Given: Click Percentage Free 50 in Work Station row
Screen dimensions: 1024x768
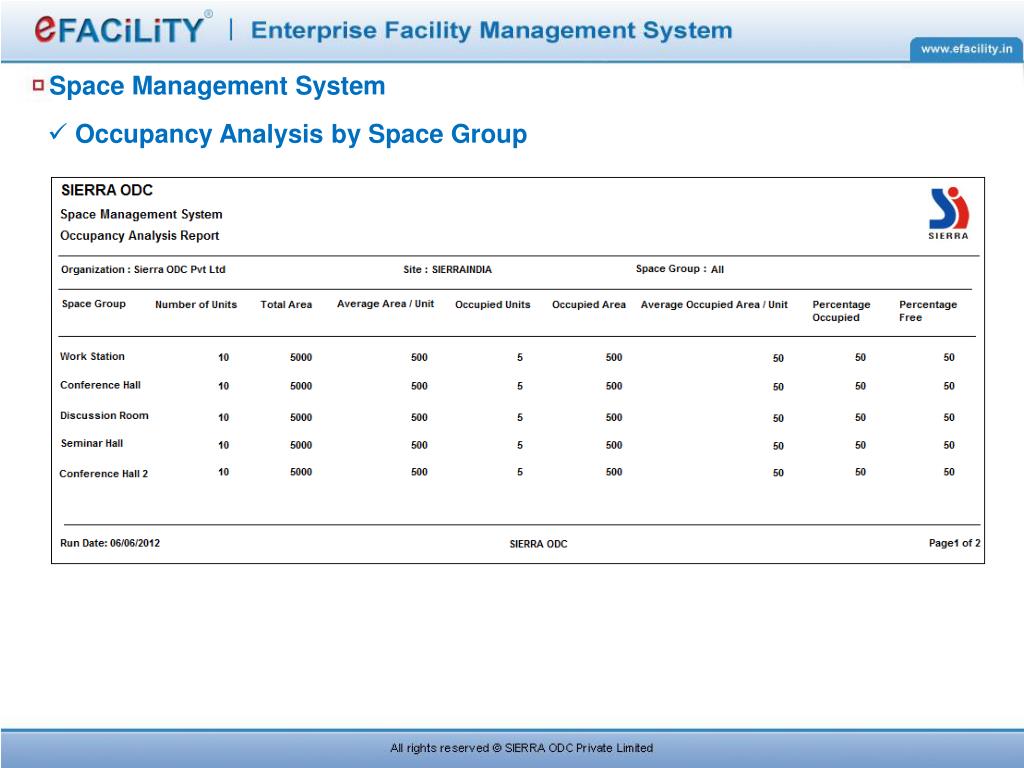Looking at the screenshot, I should coord(949,357).
